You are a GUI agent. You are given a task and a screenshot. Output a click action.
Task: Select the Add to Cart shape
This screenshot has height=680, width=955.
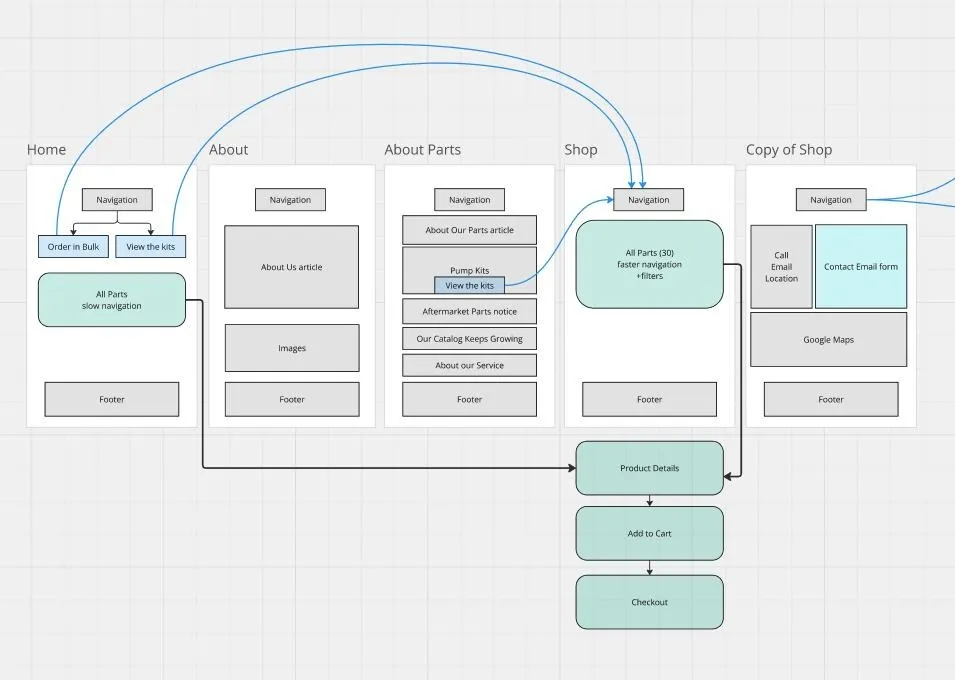(x=649, y=533)
